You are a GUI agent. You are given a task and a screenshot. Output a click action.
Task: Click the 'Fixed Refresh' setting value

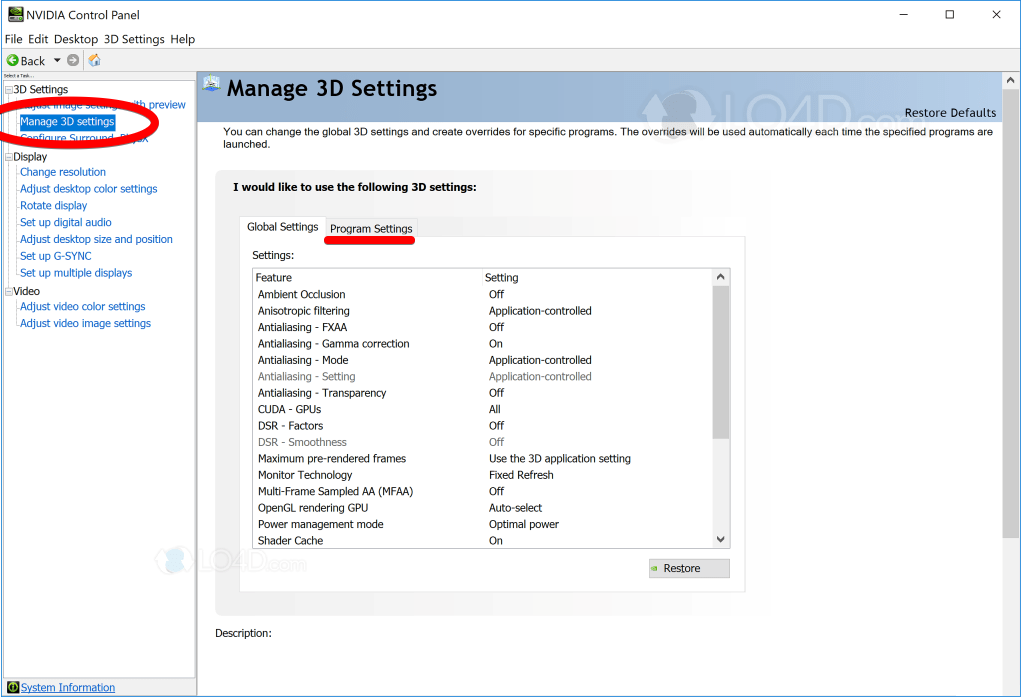pos(521,476)
